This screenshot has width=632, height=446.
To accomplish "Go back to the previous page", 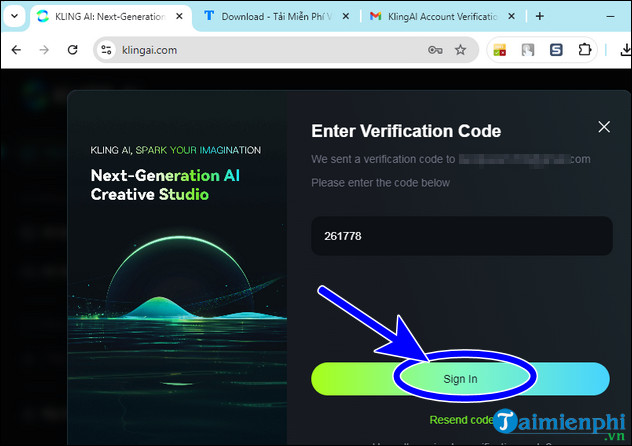I will pyautogui.click(x=17, y=50).
